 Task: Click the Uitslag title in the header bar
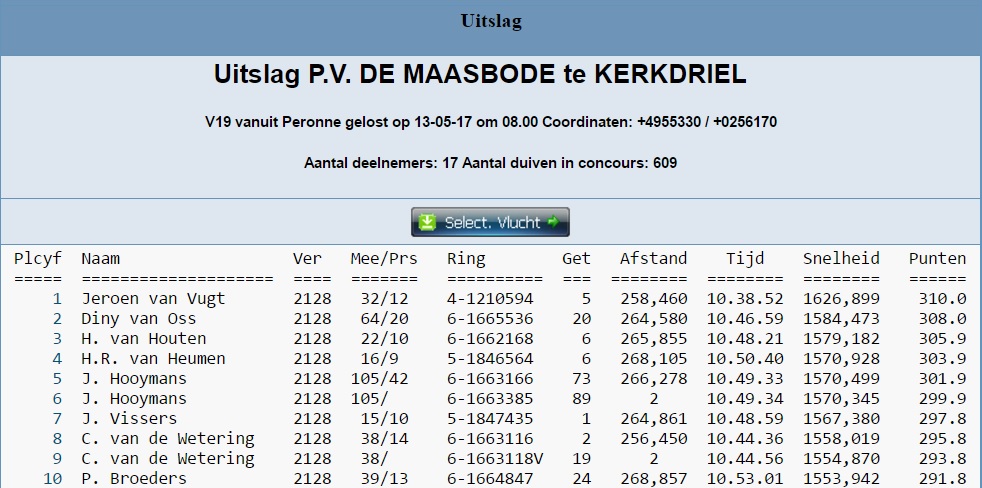[490, 21]
